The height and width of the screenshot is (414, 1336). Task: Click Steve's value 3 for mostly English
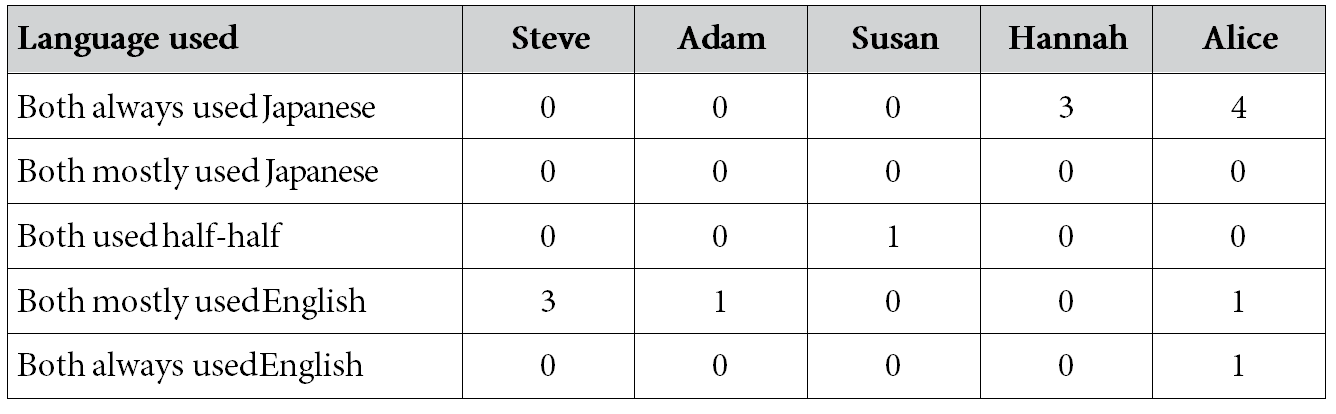(x=549, y=301)
